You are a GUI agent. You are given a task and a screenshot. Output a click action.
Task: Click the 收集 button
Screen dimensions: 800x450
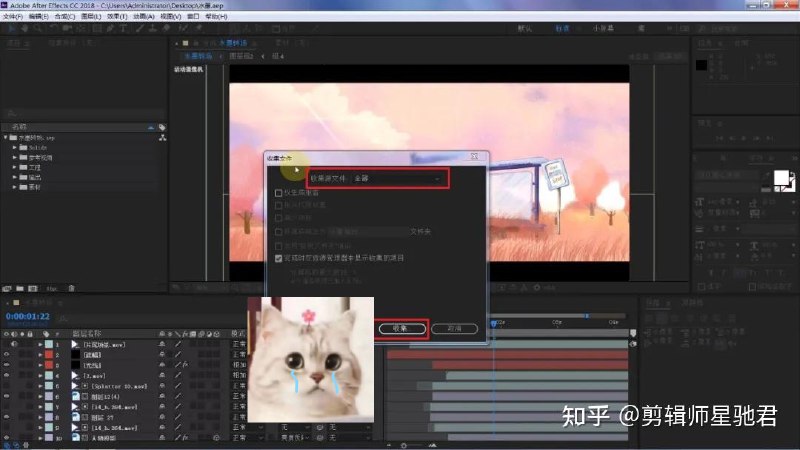[x=402, y=329]
